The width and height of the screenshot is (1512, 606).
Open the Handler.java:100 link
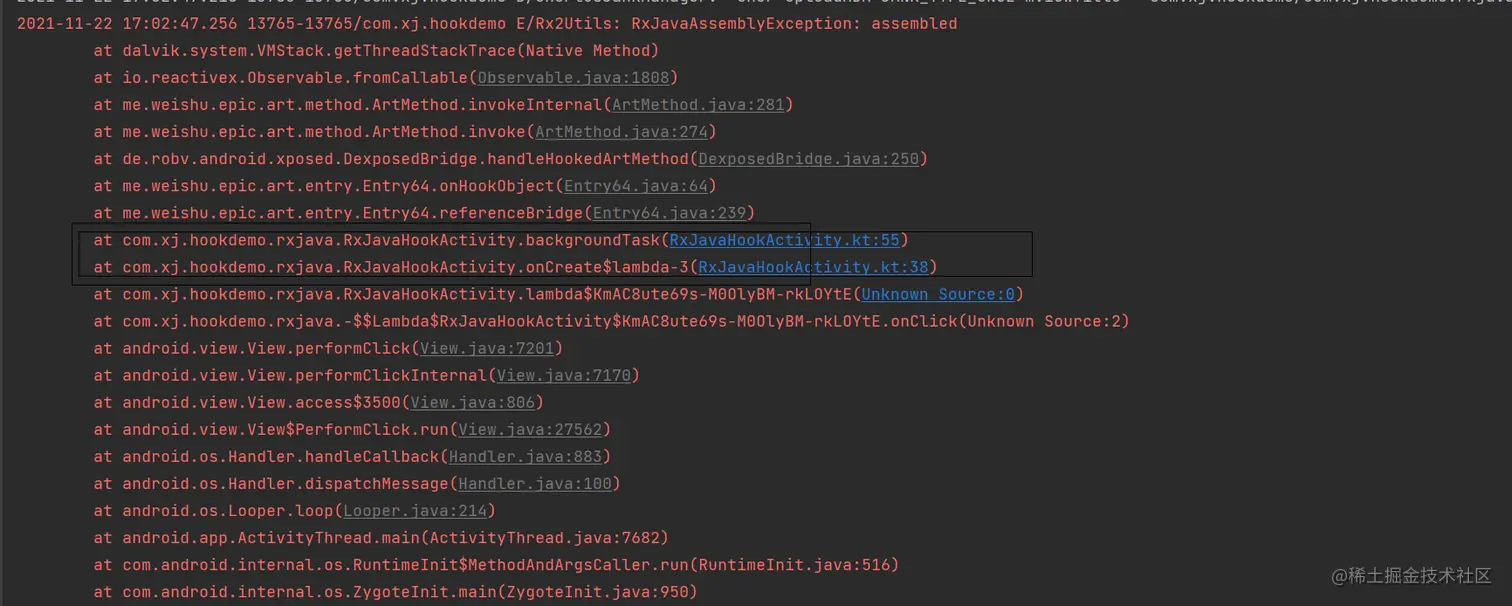click(x=535, y=483)
